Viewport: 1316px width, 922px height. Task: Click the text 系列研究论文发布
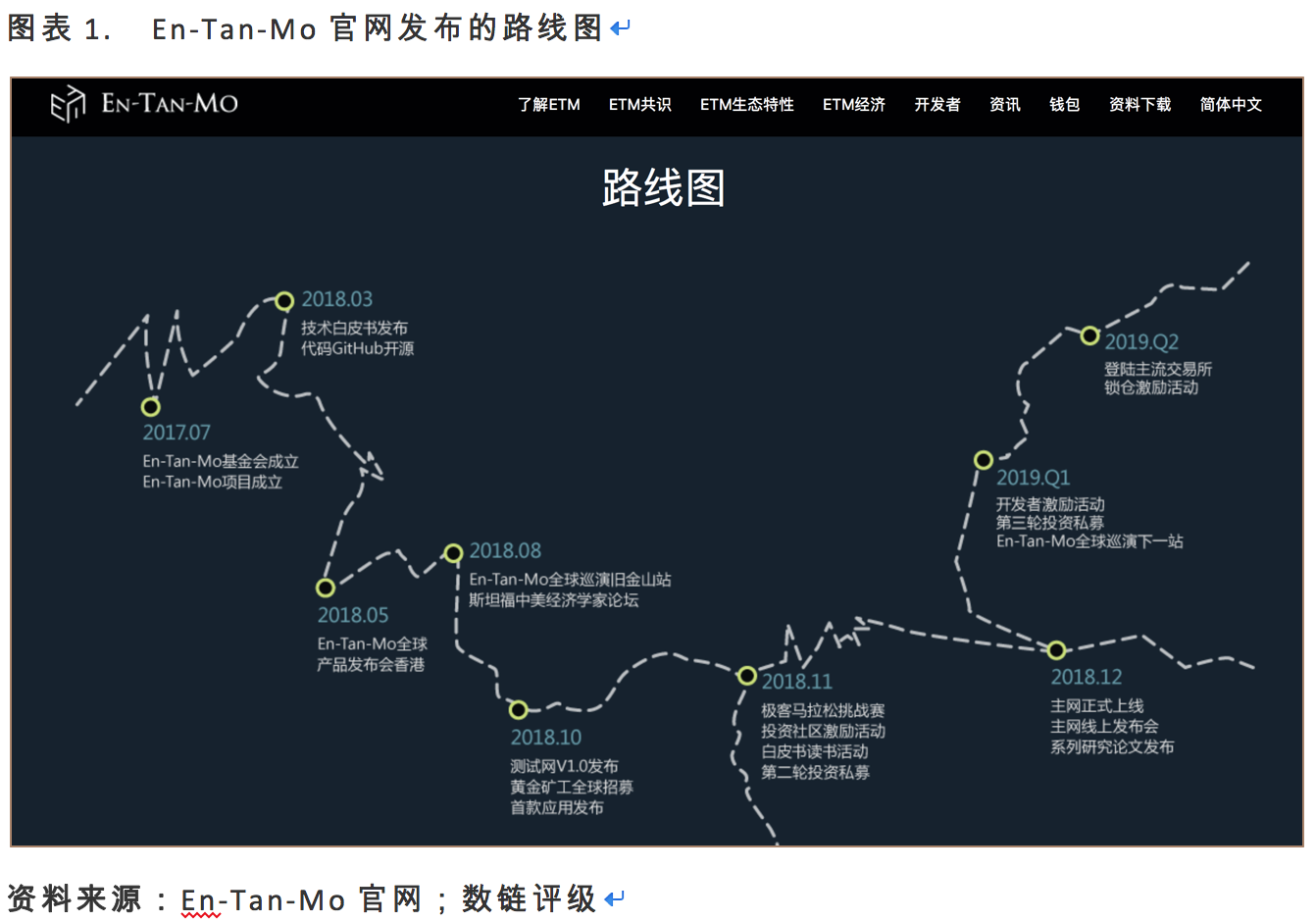[x=1112, y=746]
